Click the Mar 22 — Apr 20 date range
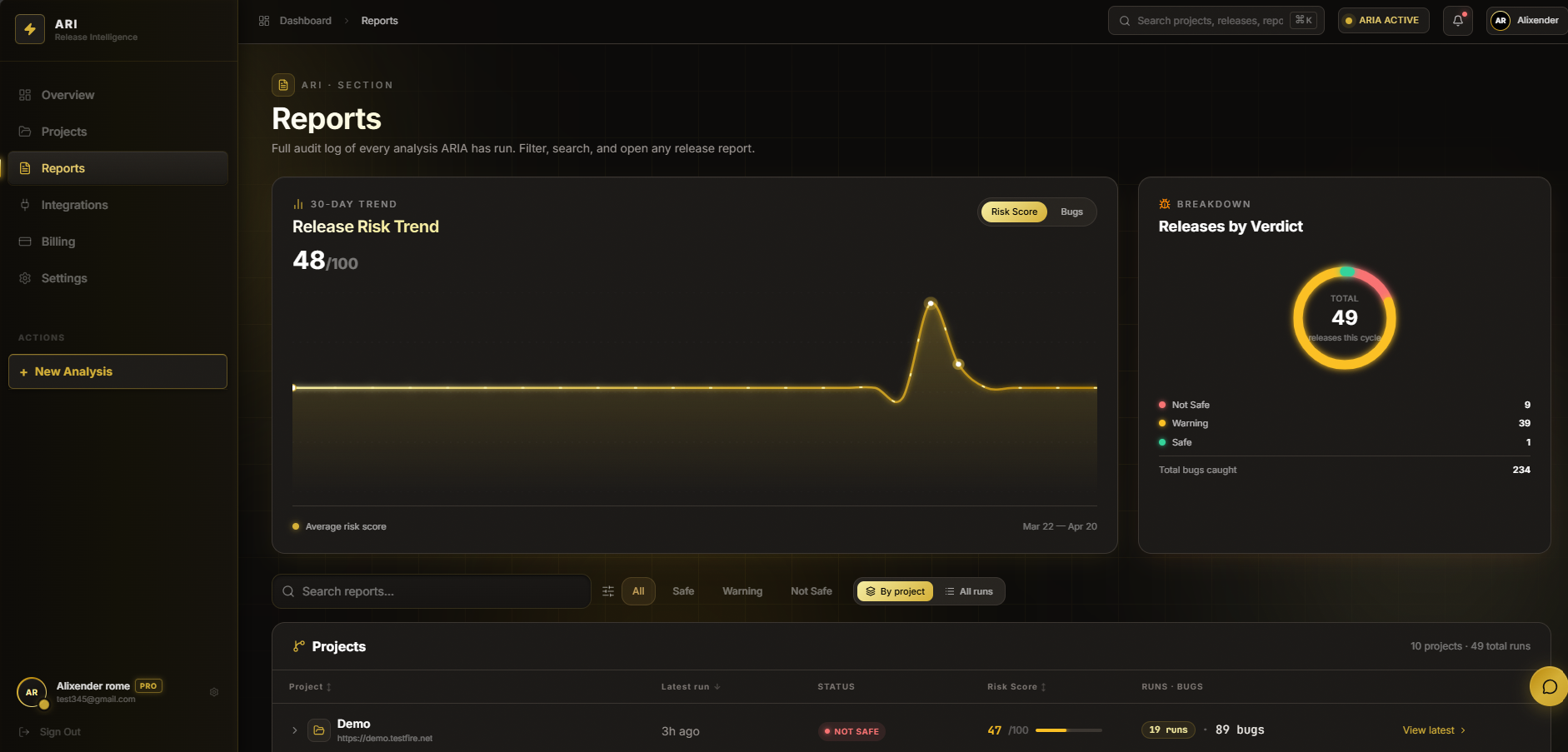Screen dimensions: 1568x752 coord(1060,526)
